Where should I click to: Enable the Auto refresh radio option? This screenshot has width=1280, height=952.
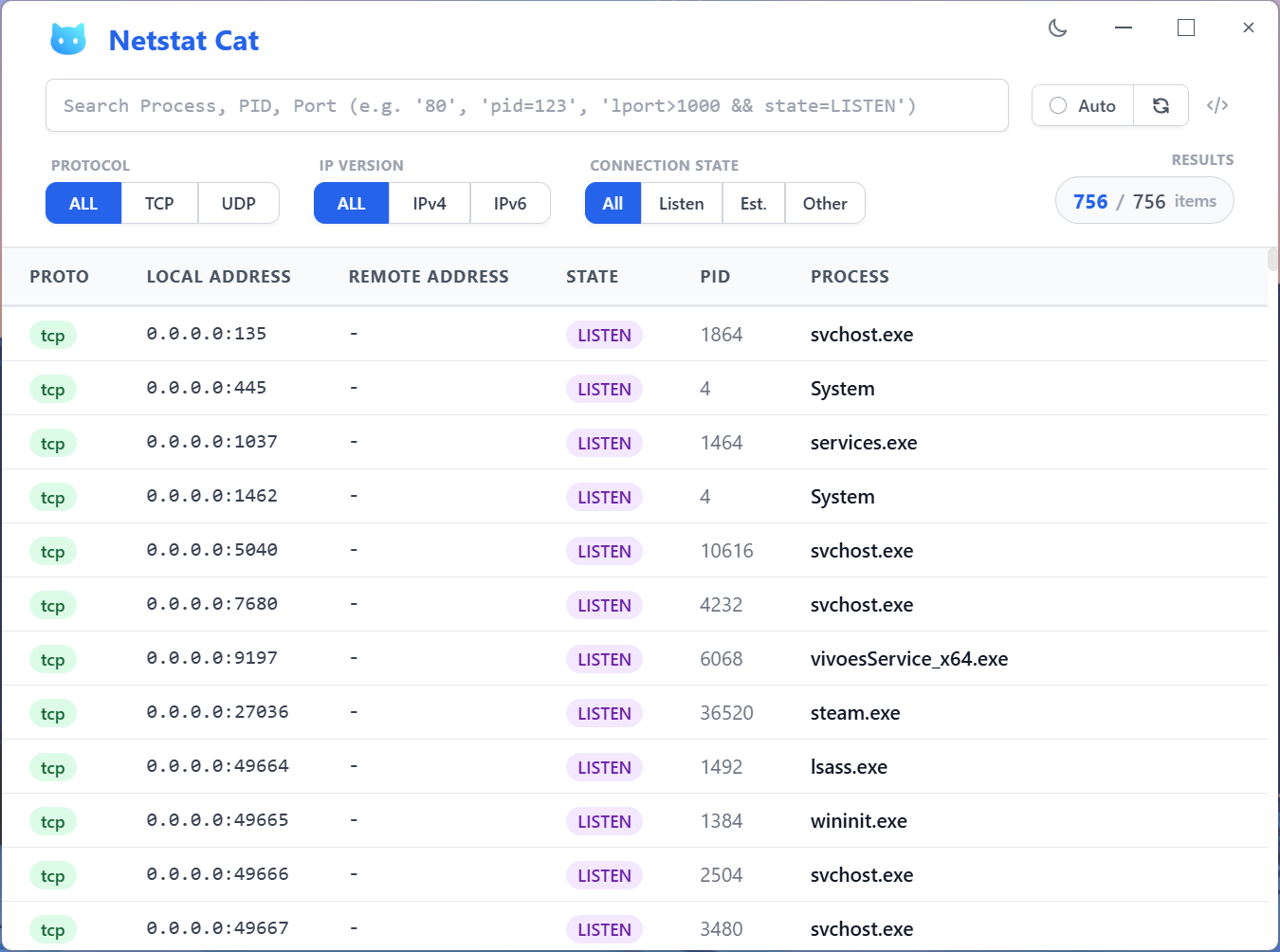[1059, 105]
